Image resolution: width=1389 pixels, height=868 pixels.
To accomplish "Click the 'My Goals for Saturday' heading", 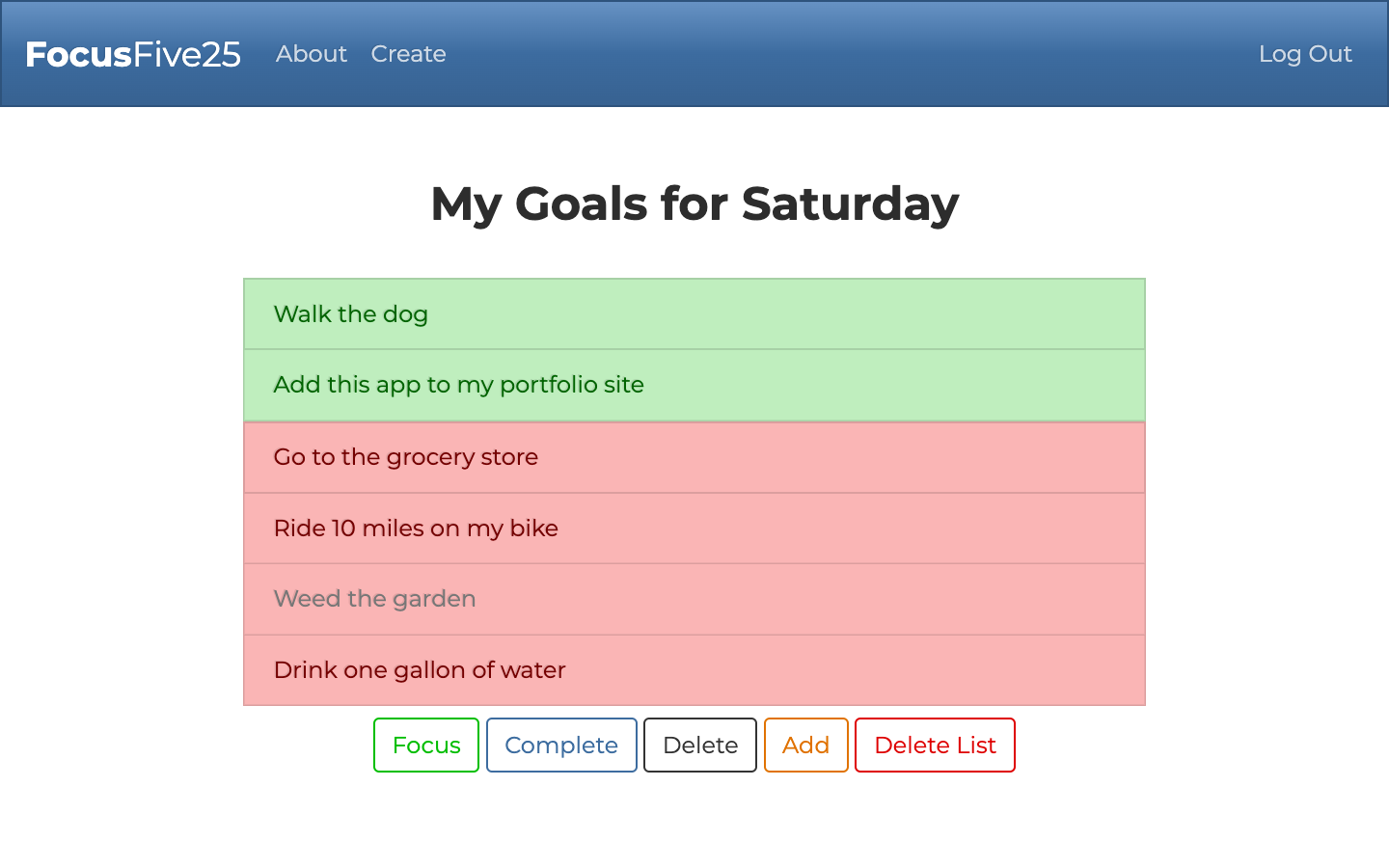I will pyautogui.click(x=694, y=203).
